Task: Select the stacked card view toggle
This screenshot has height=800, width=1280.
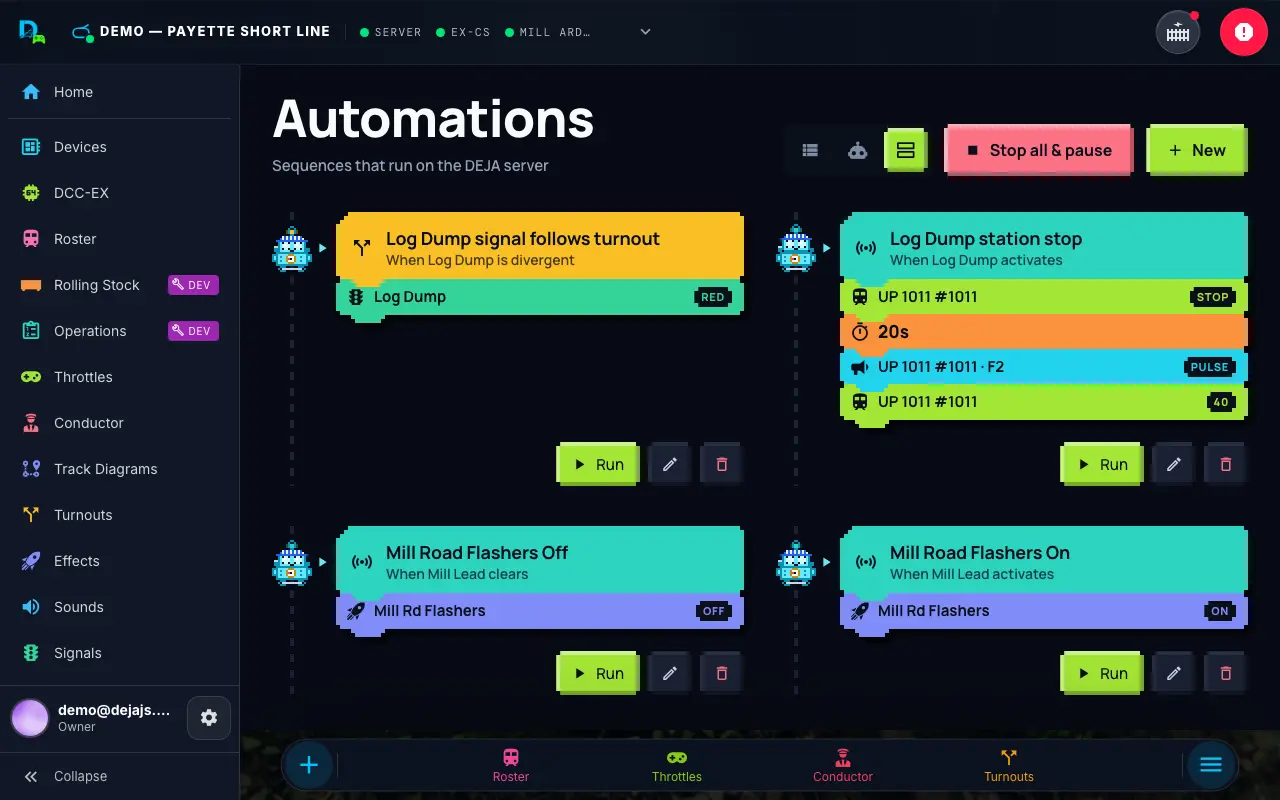Action: 906,150
